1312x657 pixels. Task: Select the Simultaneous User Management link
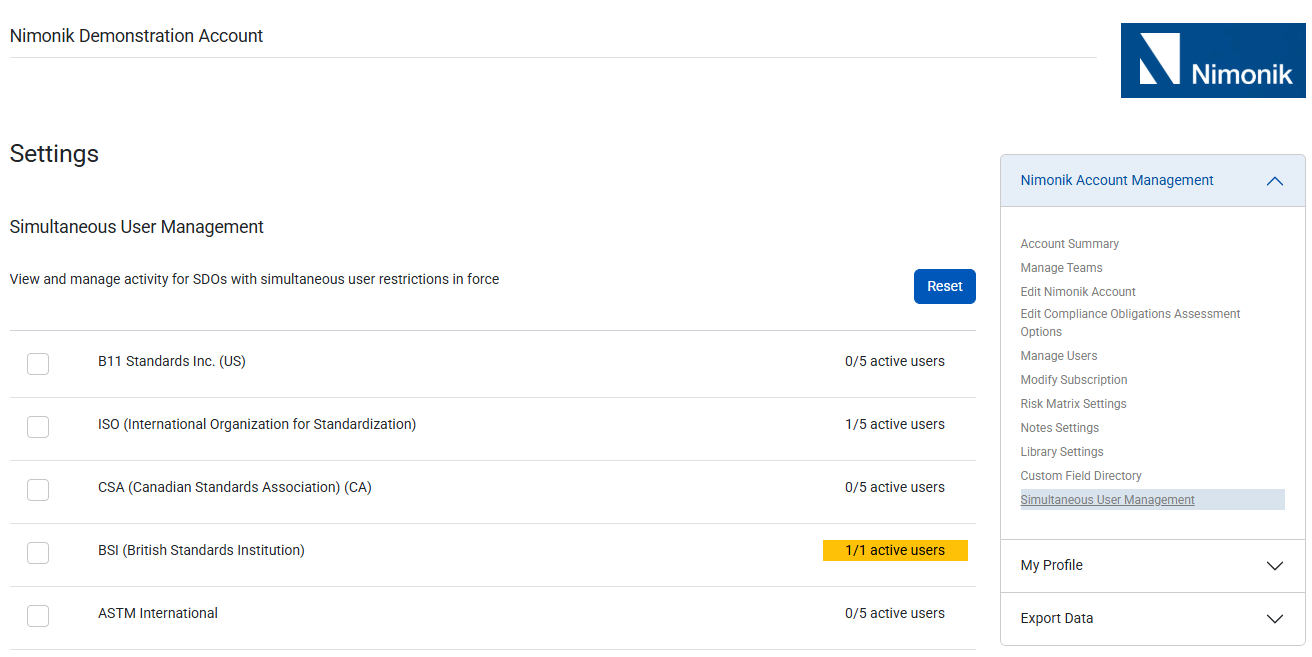point(1107,500)
